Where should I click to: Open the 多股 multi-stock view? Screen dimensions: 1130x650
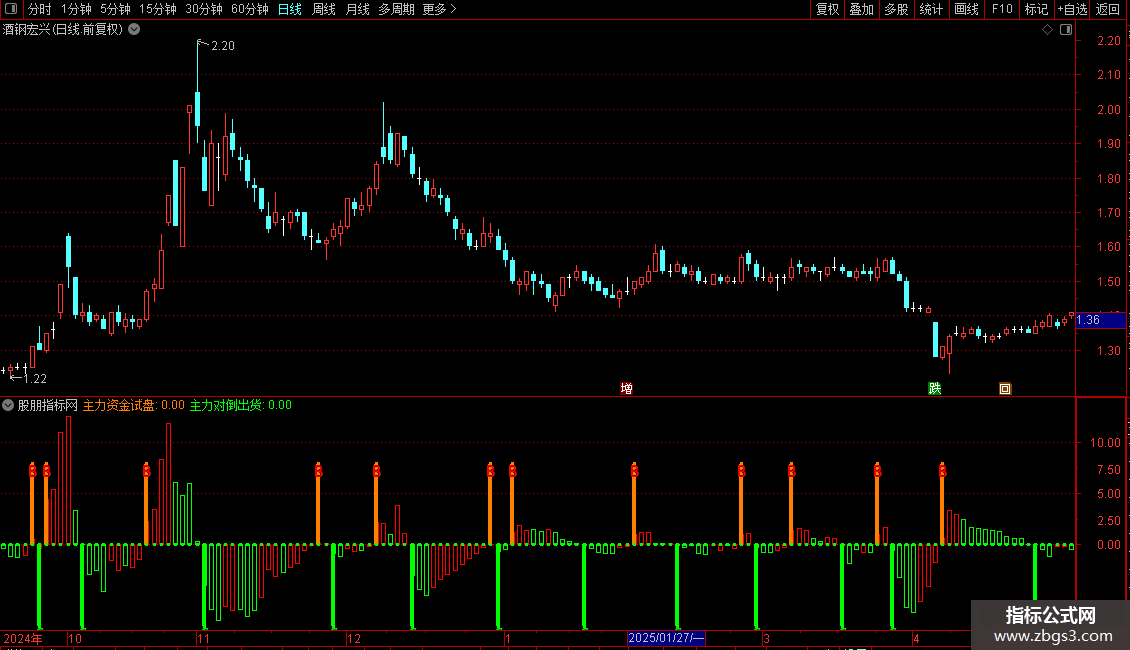897,9
